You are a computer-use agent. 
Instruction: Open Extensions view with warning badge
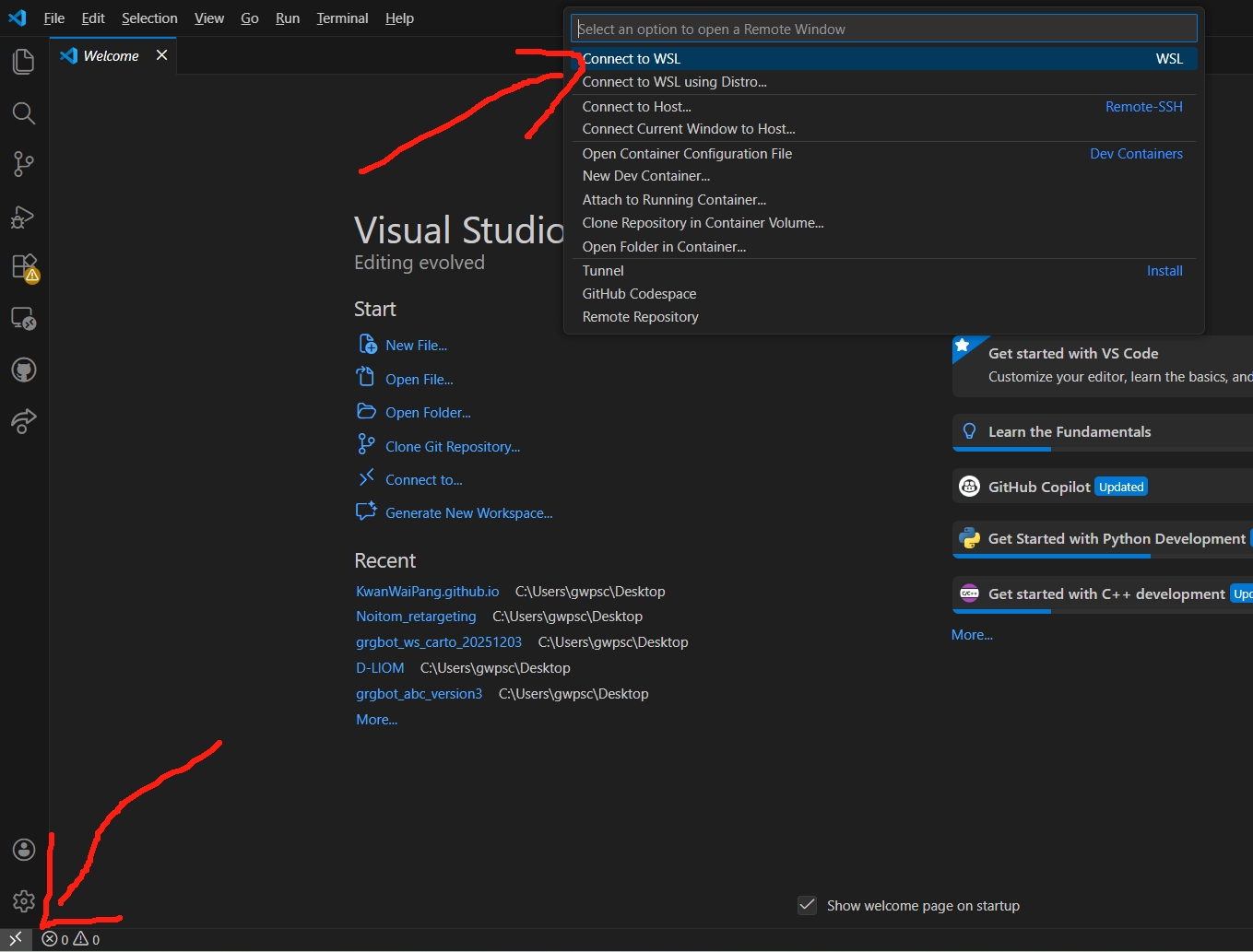[x=24, y=267]
